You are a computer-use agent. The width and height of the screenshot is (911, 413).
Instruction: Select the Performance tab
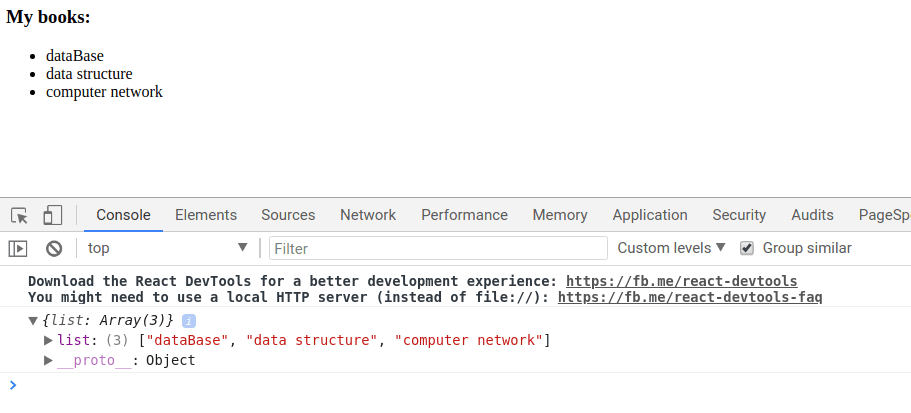(x=464, y=215)
